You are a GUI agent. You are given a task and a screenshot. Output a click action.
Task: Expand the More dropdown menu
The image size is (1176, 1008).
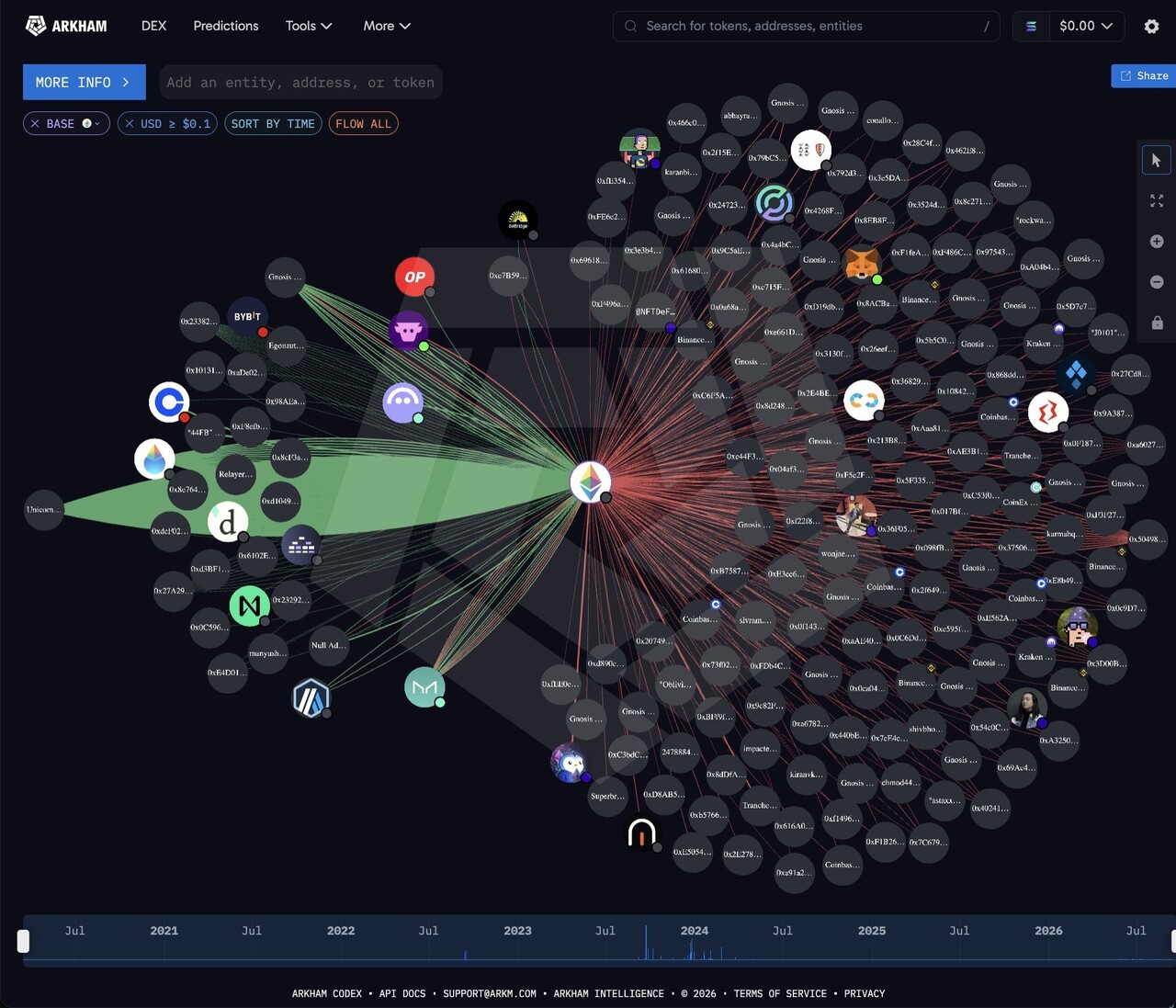click(387, 26)
